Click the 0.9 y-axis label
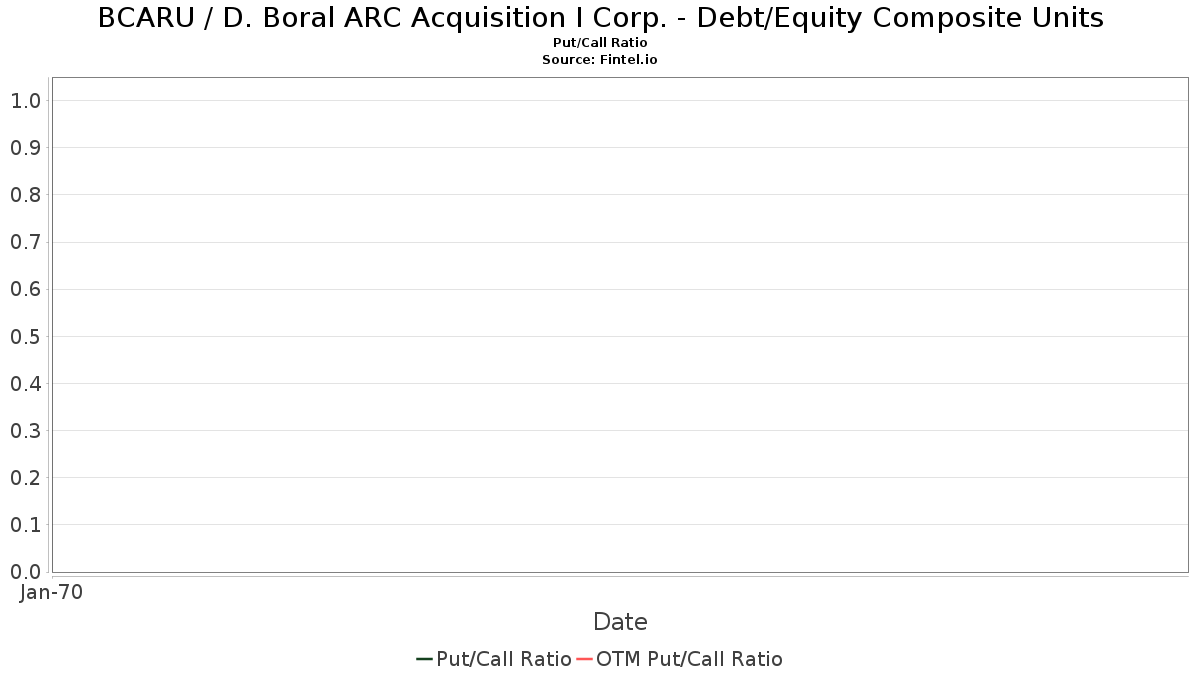The height and width of the screenshot is (675, 1200). [x=25, y=148]
